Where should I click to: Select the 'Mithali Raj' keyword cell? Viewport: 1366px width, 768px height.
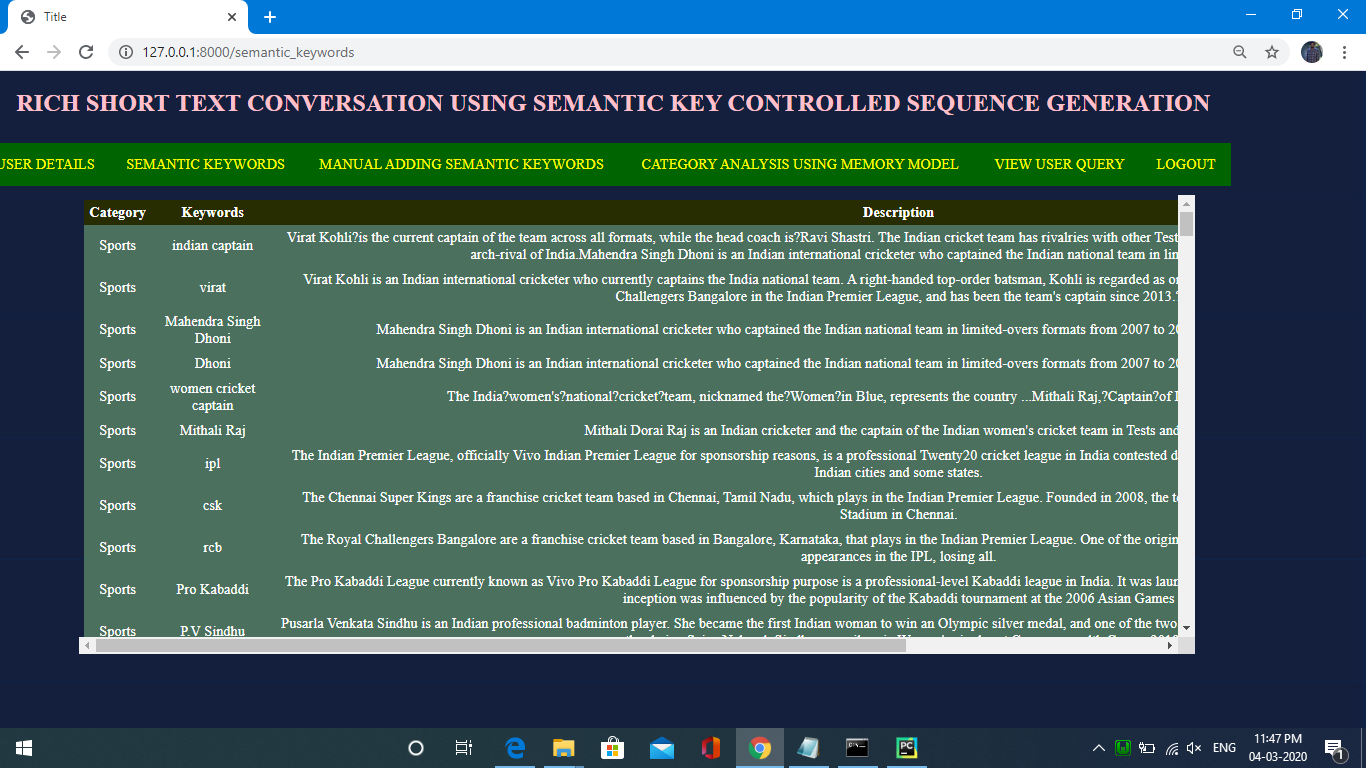(212, 430)
